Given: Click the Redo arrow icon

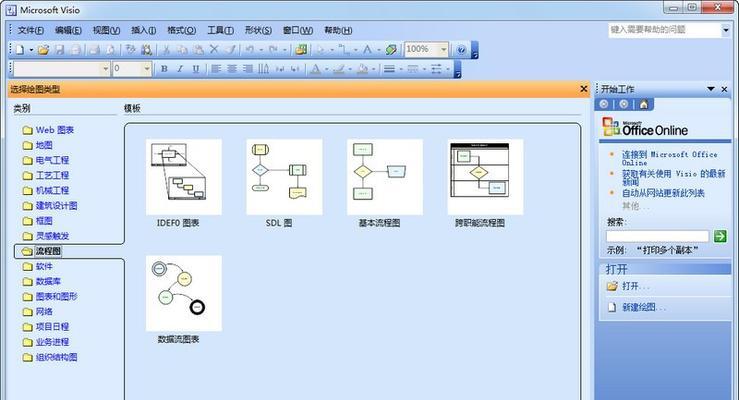Looking at the screenshot, I should (273, 49).
